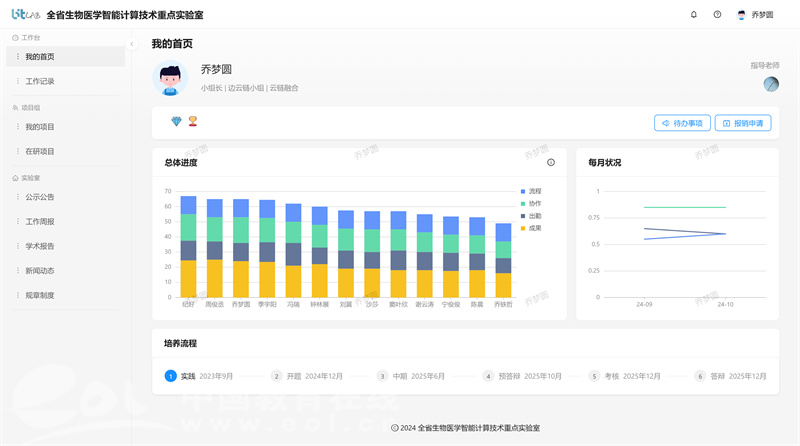The width and height of the screenshot is (800, 446).
Task: Click the 24-09 axis label
Action: pos(644,305)
